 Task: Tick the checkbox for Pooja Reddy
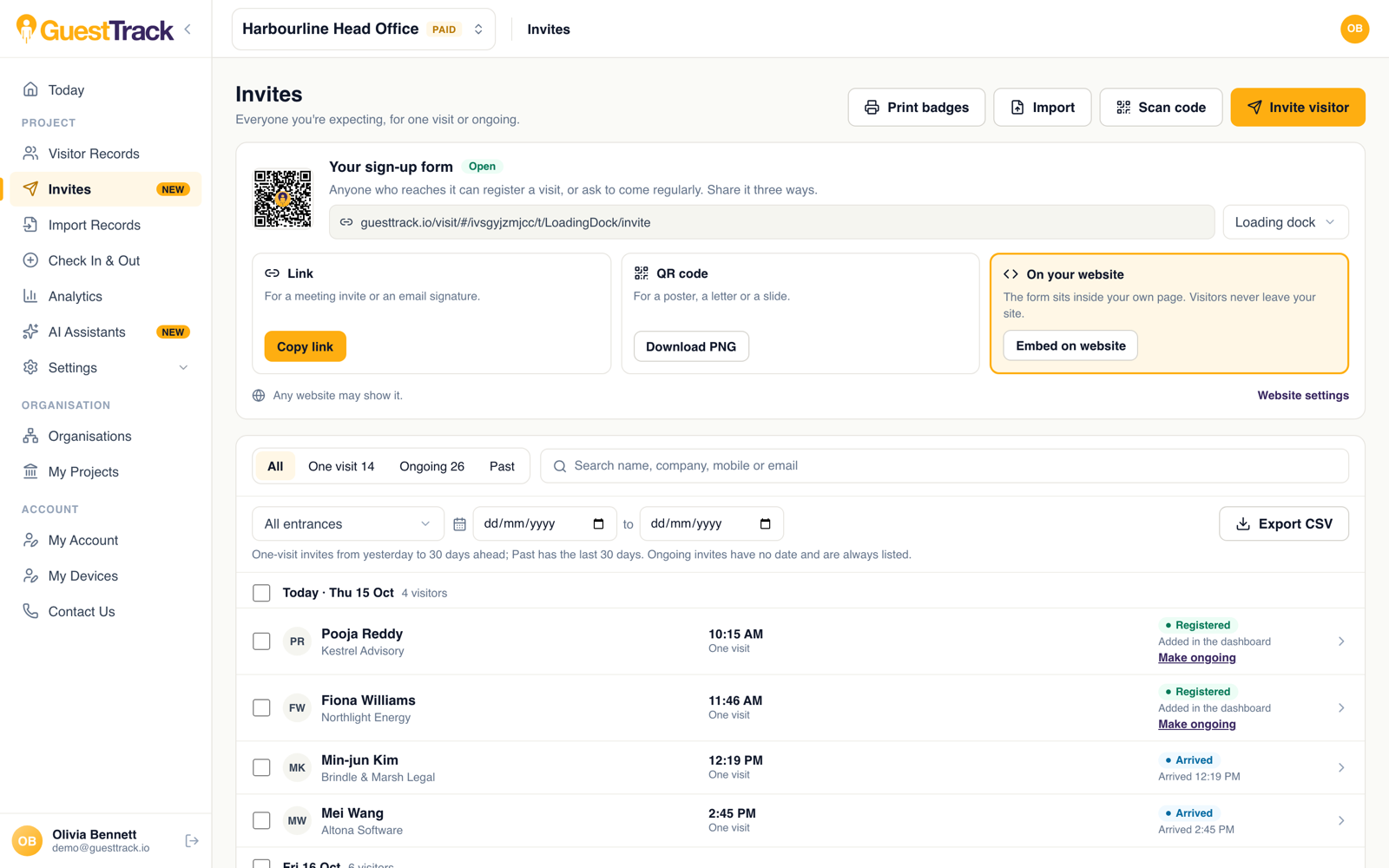tap(261, 641)
